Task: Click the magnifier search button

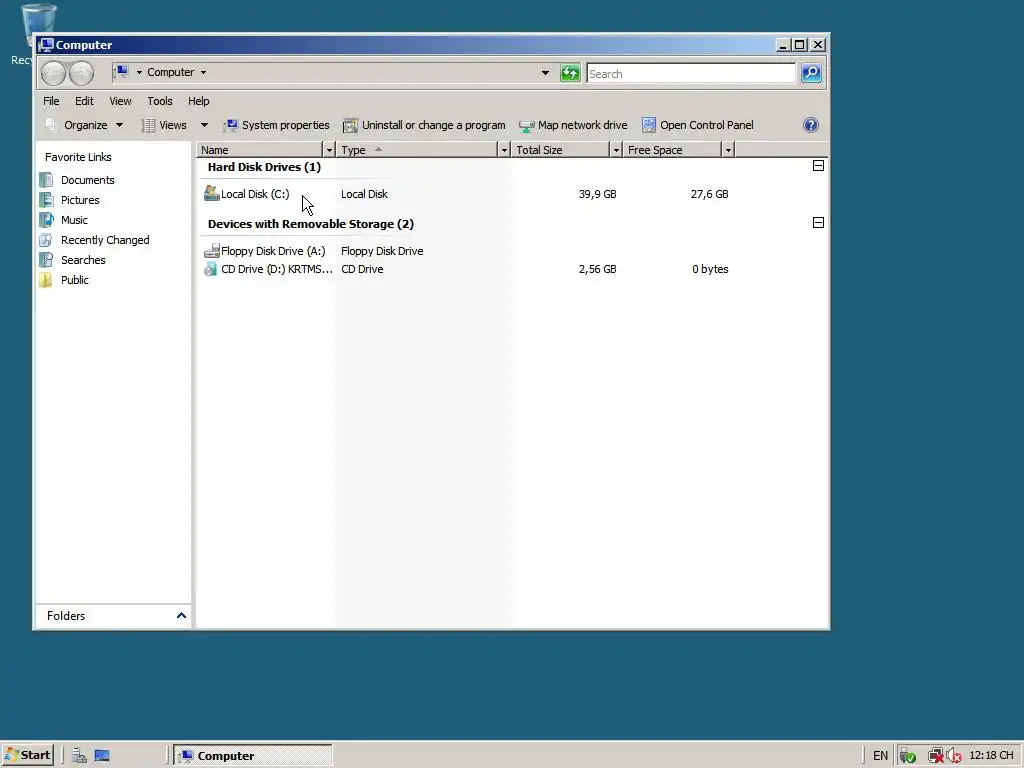Action: pyautogui.click(x=811, y=73)
